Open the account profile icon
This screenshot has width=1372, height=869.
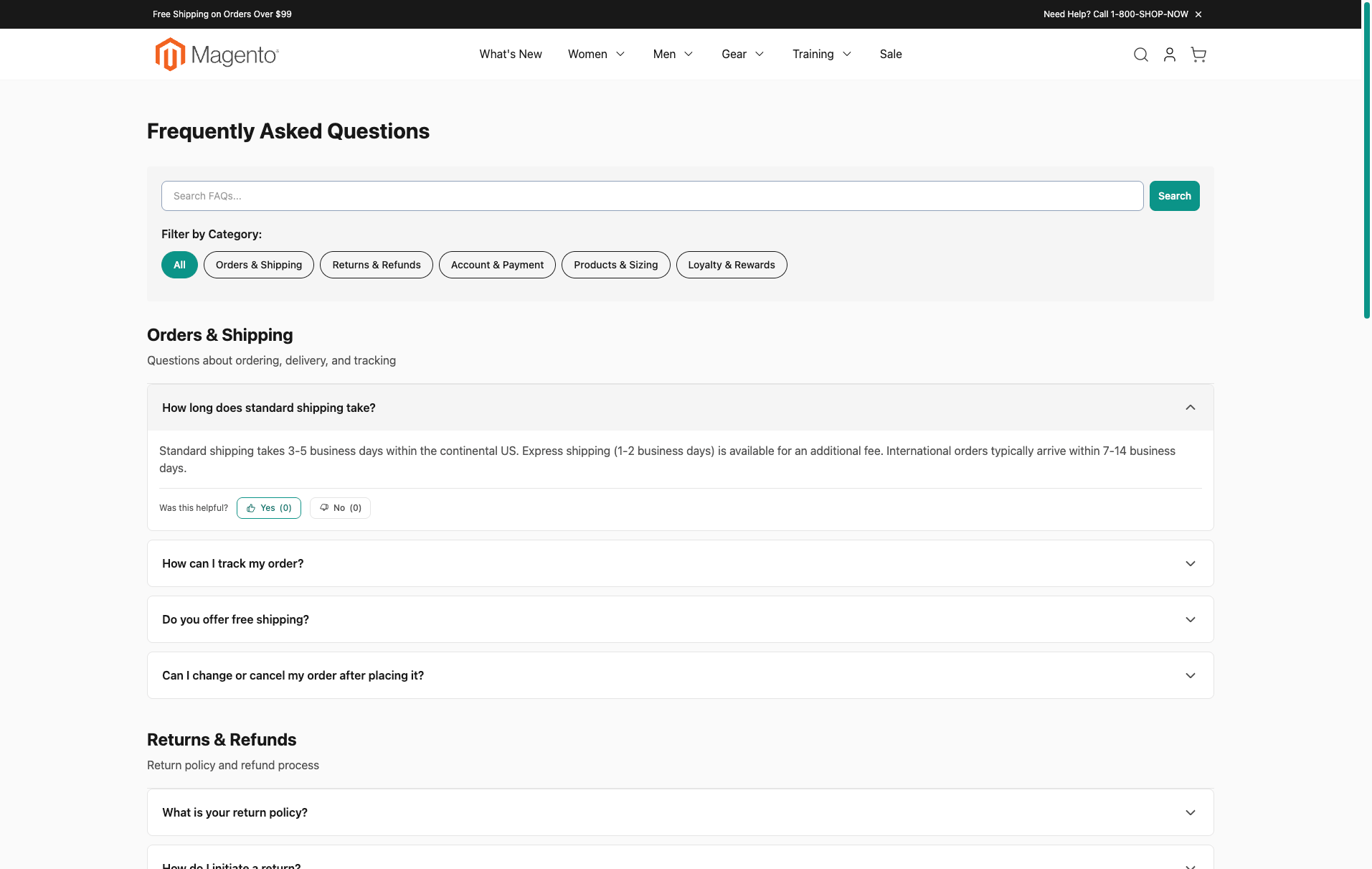click(1169, 54)
